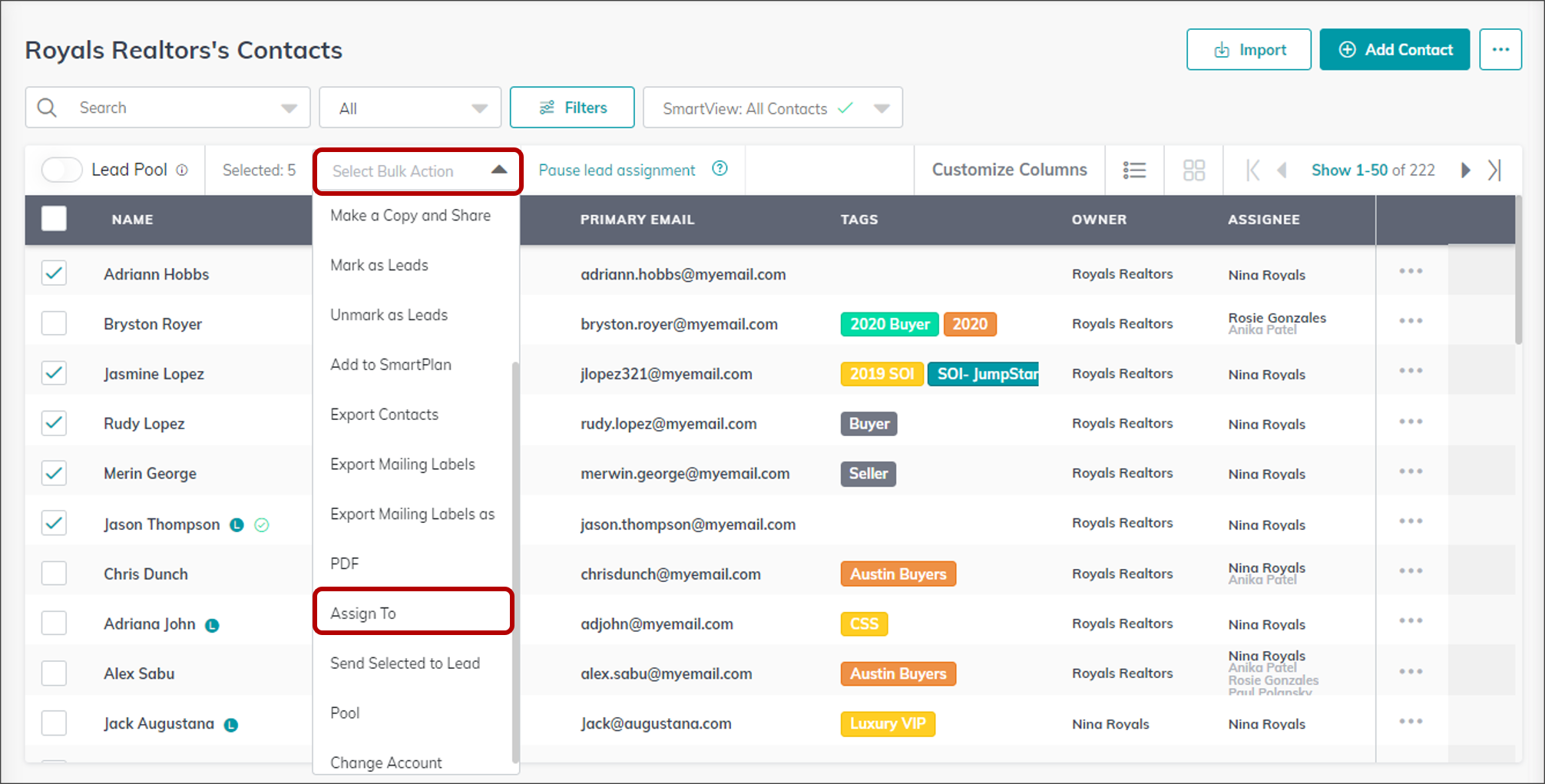Open Adriann Hobbs contact
The width and height of the screenshot is (1545, 784).
click(156, 274)
